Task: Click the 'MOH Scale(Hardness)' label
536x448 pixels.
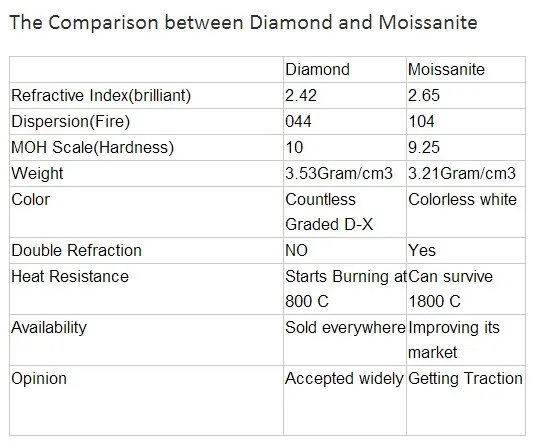Action: tap(93, 148)
